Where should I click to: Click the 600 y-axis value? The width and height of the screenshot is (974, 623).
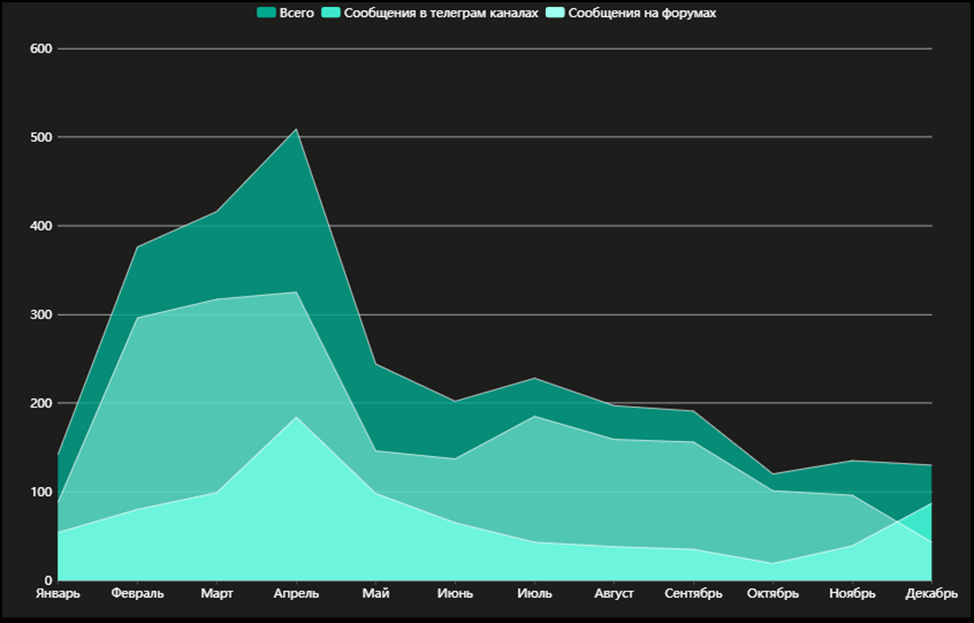tap(41, 48)
